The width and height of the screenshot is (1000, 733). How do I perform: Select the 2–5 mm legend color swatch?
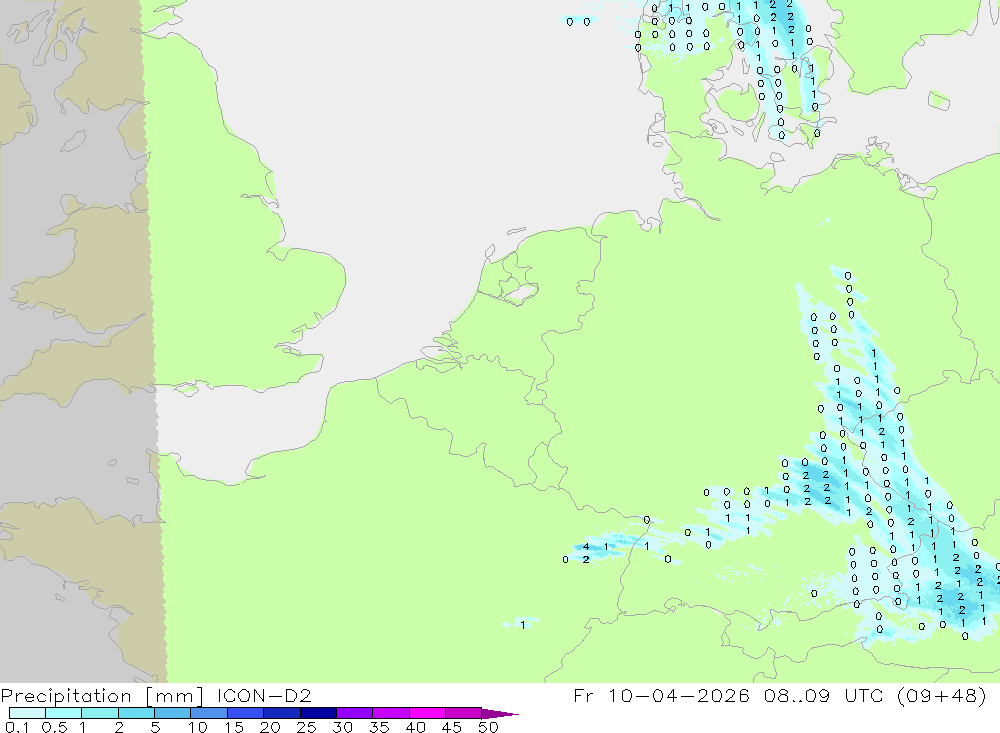coord(136,713)
